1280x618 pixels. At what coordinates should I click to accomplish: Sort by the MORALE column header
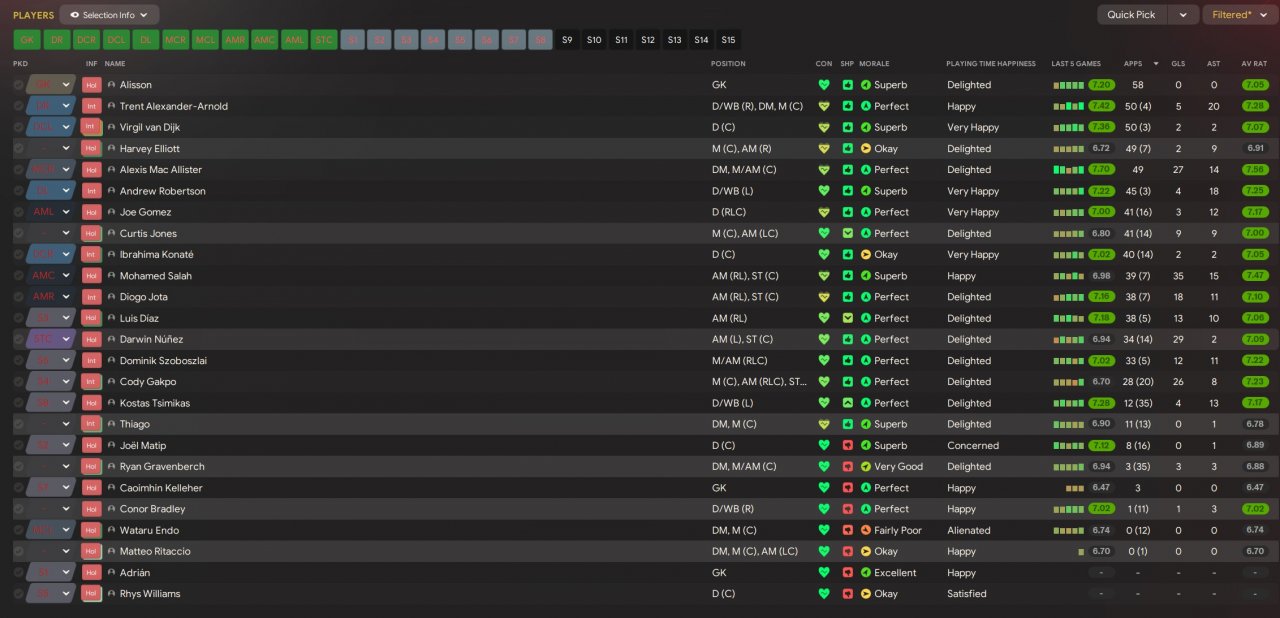click(874, 64)
